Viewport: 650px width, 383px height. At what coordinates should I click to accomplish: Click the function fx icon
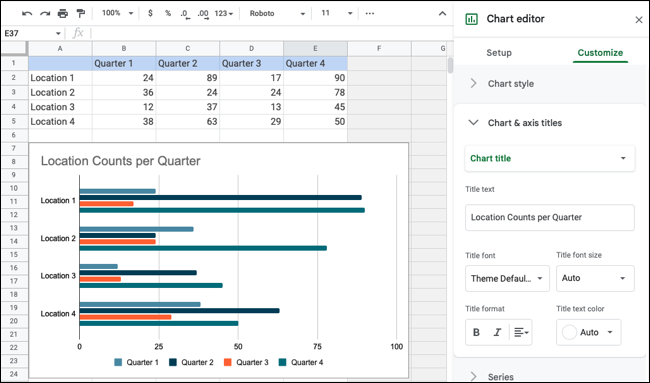[x=78, y=33]
